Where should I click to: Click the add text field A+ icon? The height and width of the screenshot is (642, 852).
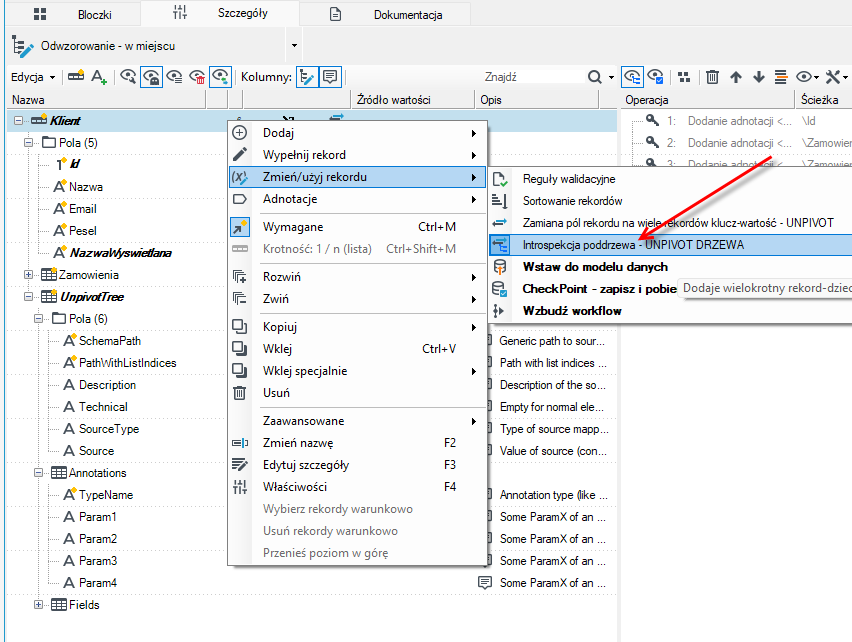pos(99,77)
